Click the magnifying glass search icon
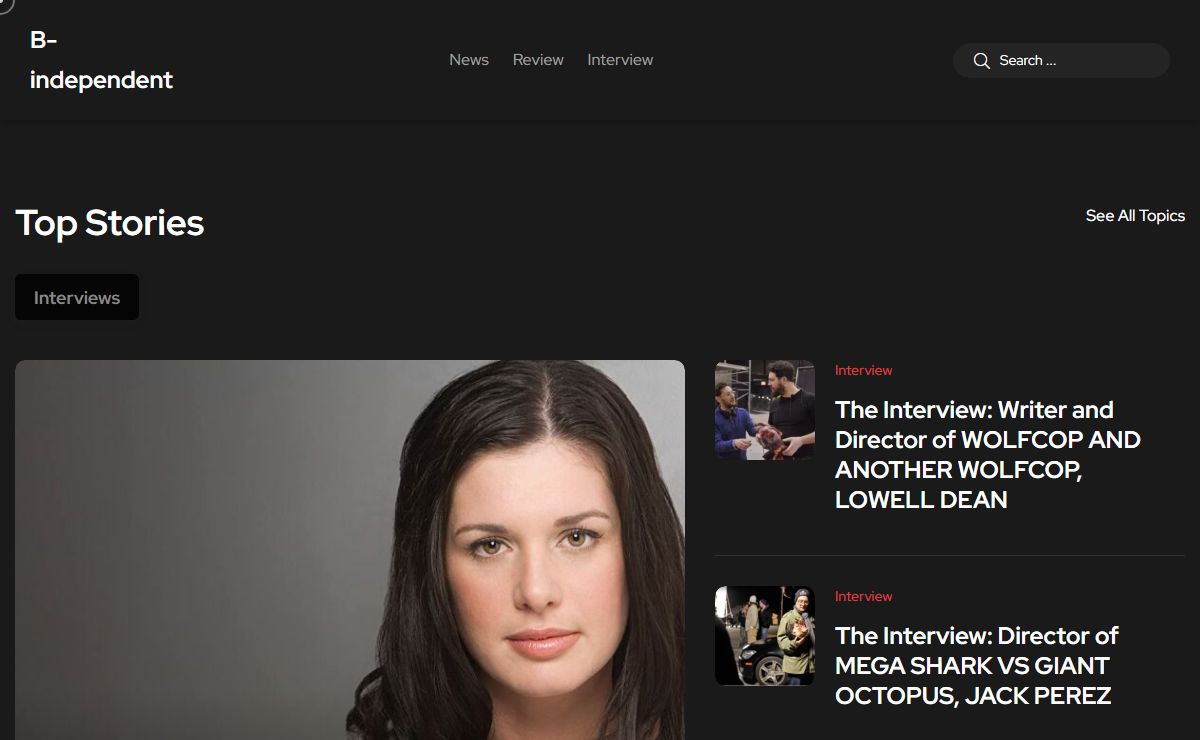This screenshot has width=1200, height=740. click(981, 61)
